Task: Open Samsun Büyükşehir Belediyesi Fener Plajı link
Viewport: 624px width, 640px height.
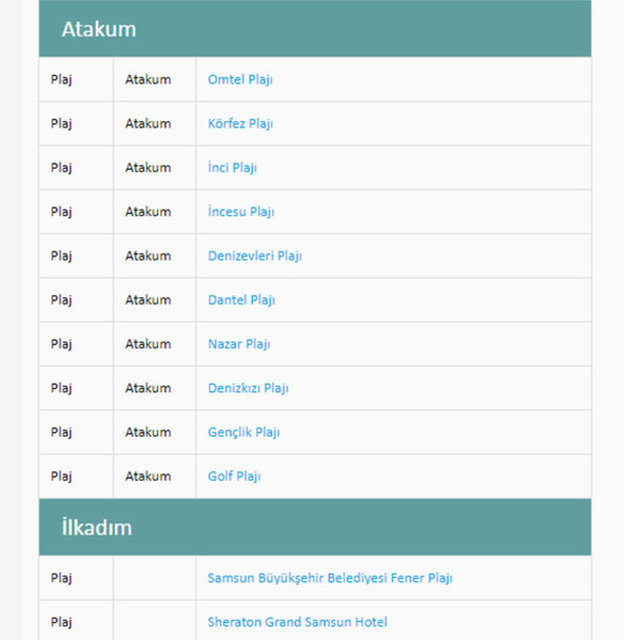Action: (330, 578)
